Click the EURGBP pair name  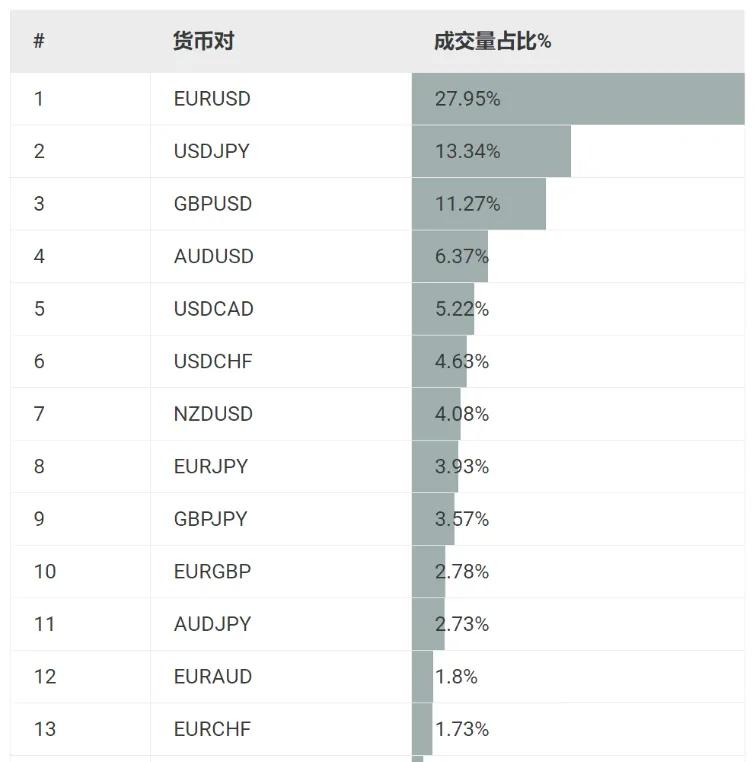pos(212,571)
